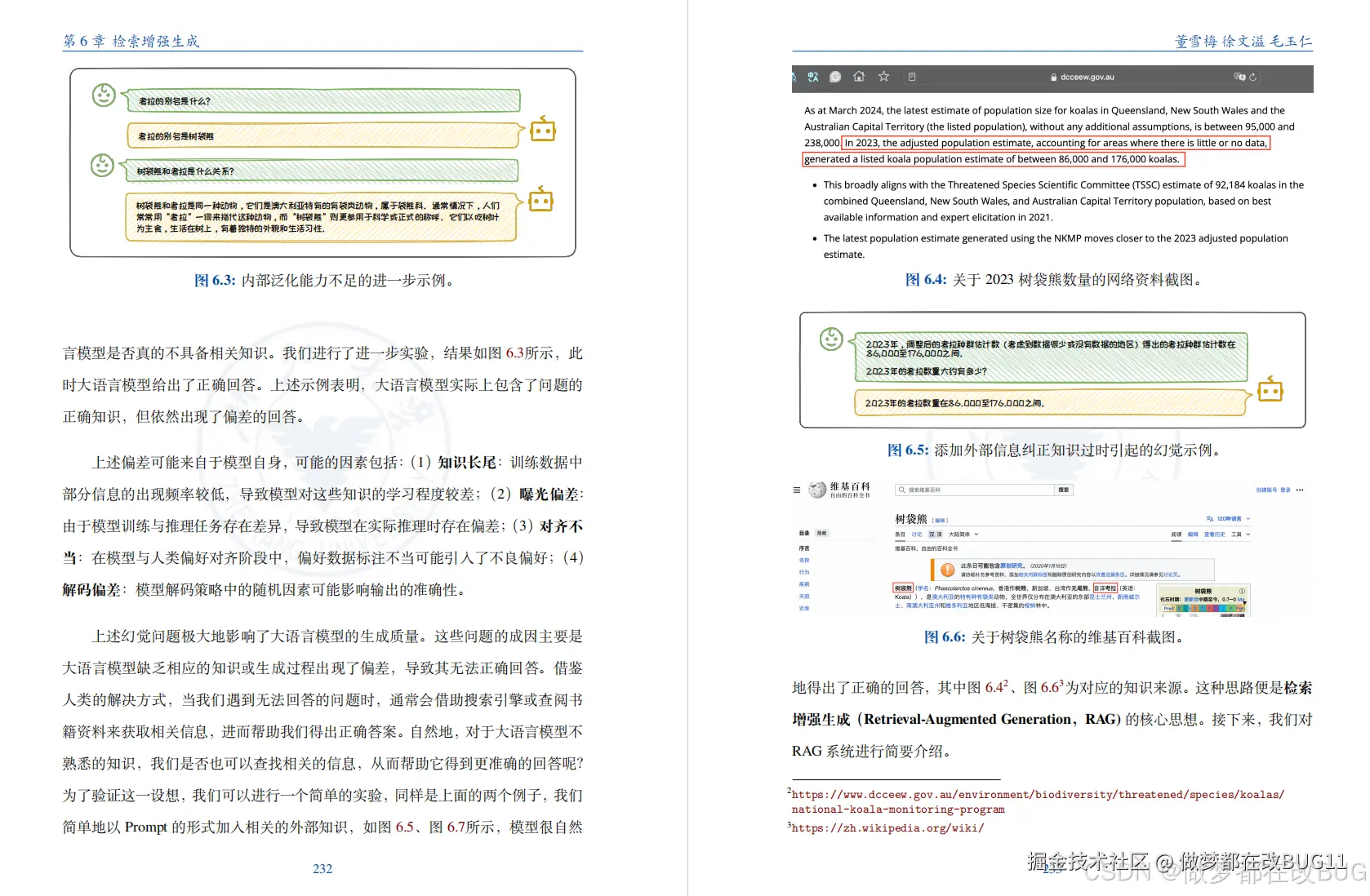Click the 编辑 link beside the 树袋熊 title
1370x896 pixels.
point(940,520)
